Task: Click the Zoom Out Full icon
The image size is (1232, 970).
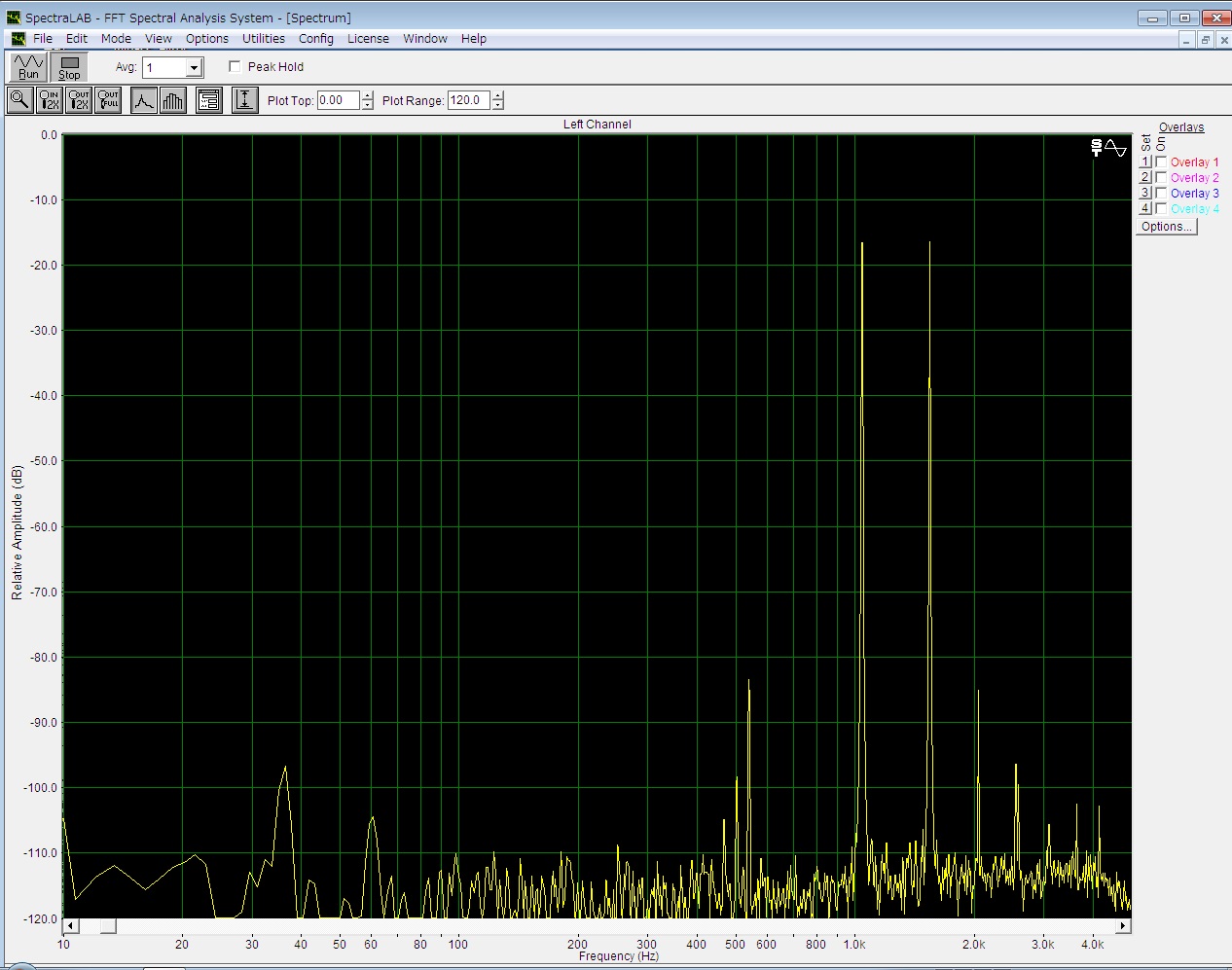Action: pyautogui.click(x=109, y=100)
